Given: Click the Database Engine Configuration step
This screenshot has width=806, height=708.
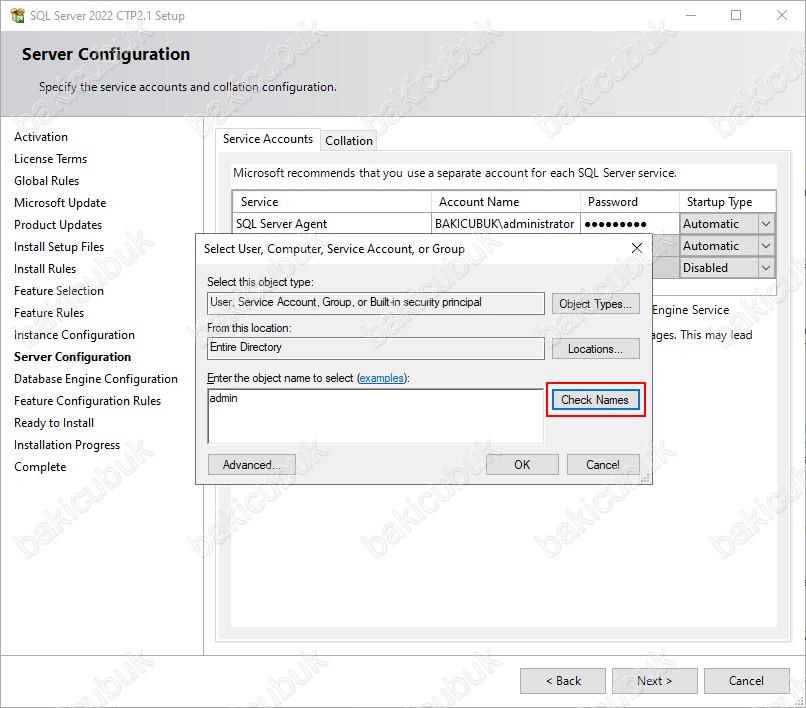Looking at the screenshot, I should [x=96, y=379].
